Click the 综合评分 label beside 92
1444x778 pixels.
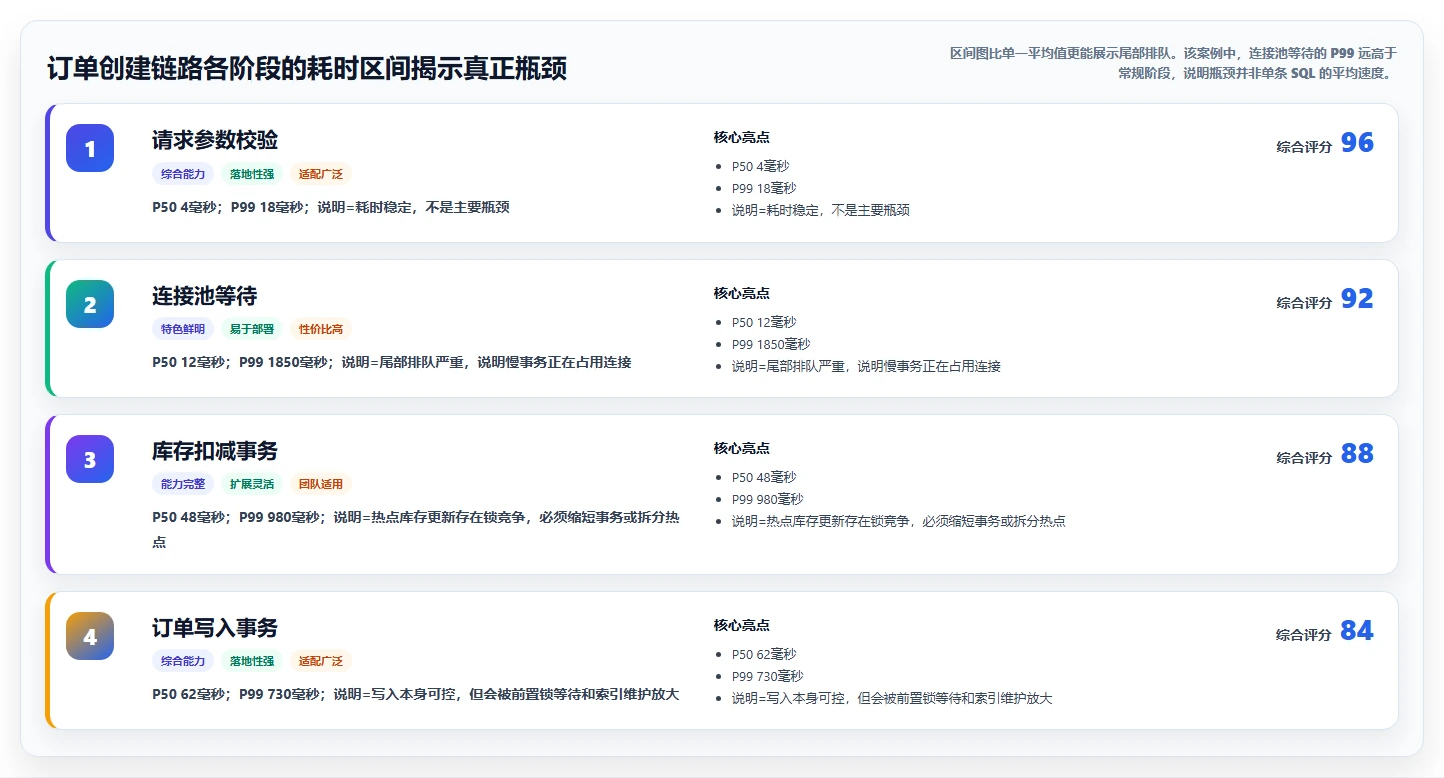pyautogui.click(x=1304, y=302)
